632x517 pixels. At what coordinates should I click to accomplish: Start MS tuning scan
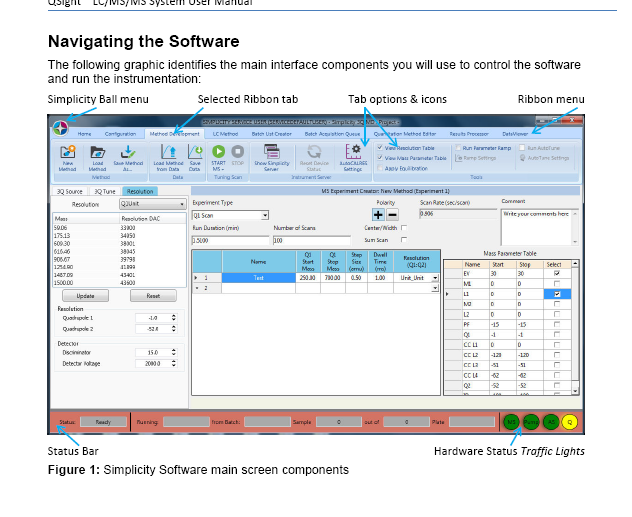pyautogui.click(x=219, y=152)
